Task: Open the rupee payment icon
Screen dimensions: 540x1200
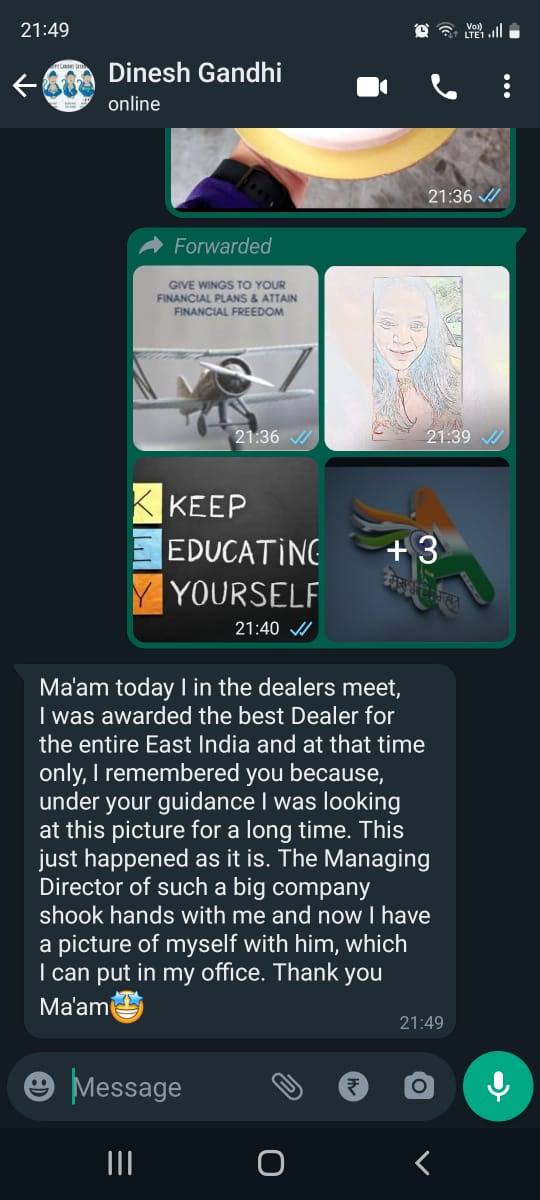Action: (353, 1086)
